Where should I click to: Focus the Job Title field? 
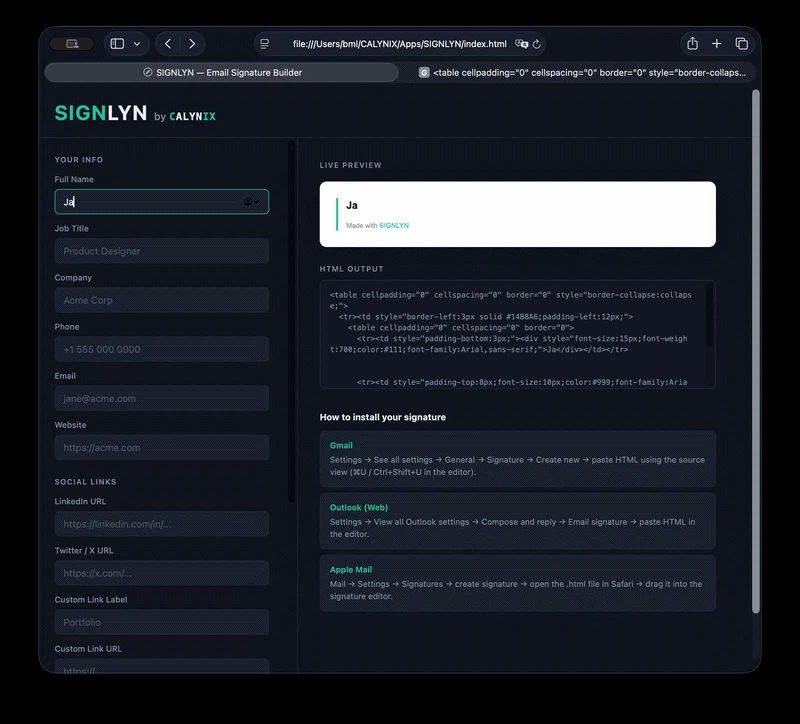(161, 251)
